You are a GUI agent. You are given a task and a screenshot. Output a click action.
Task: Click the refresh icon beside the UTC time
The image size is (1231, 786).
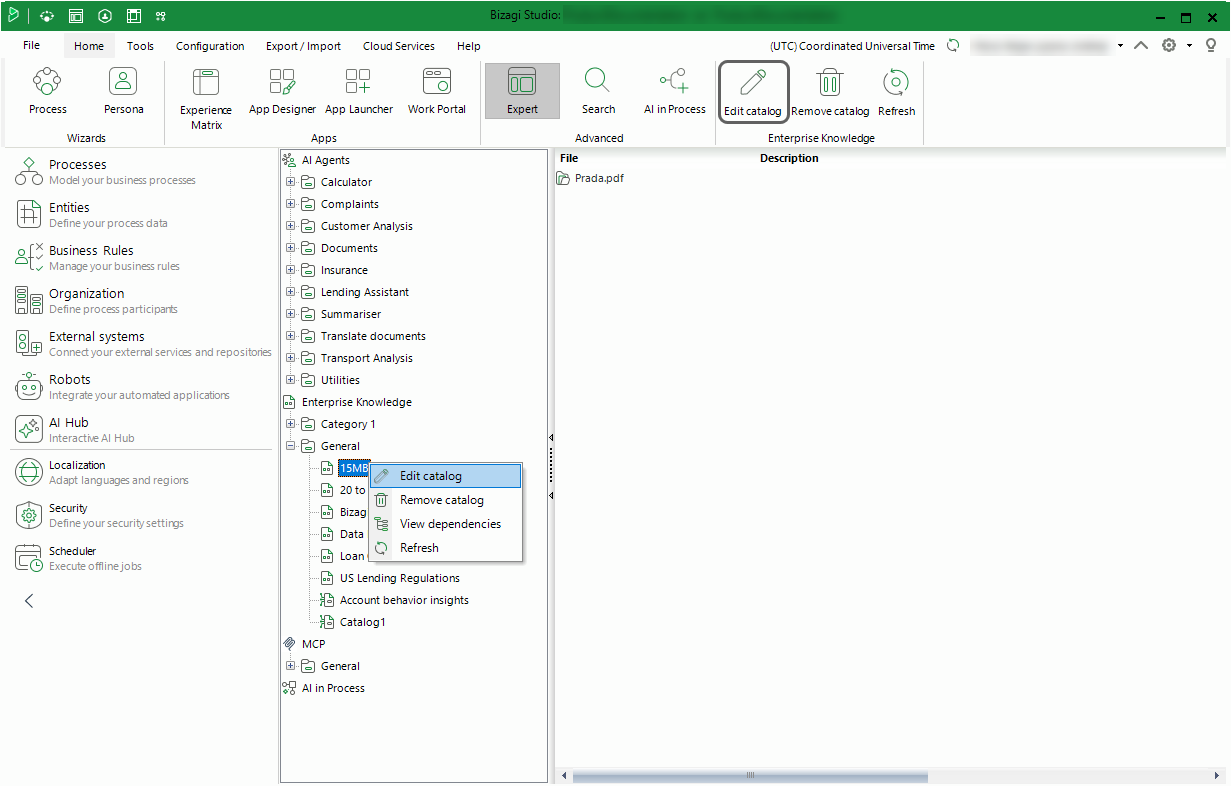pos(953,46)
